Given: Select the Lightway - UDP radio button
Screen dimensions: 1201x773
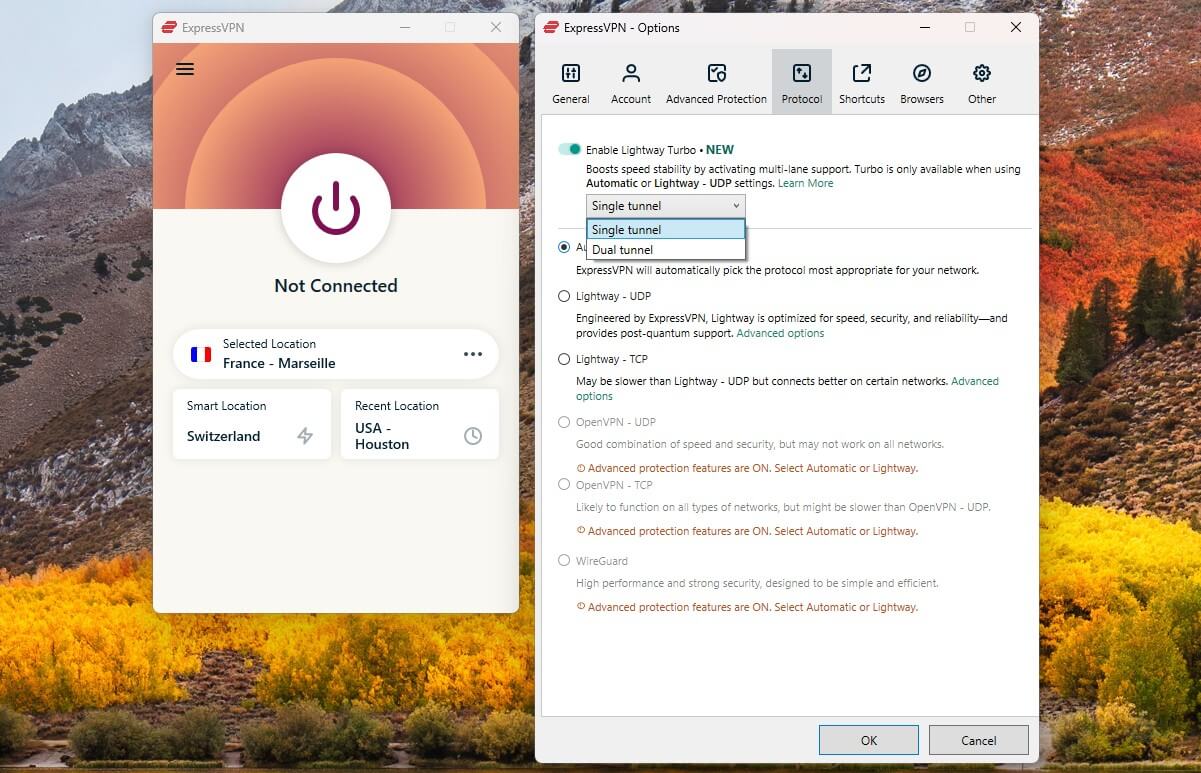Looking at the screenshot, I should 564,296.
